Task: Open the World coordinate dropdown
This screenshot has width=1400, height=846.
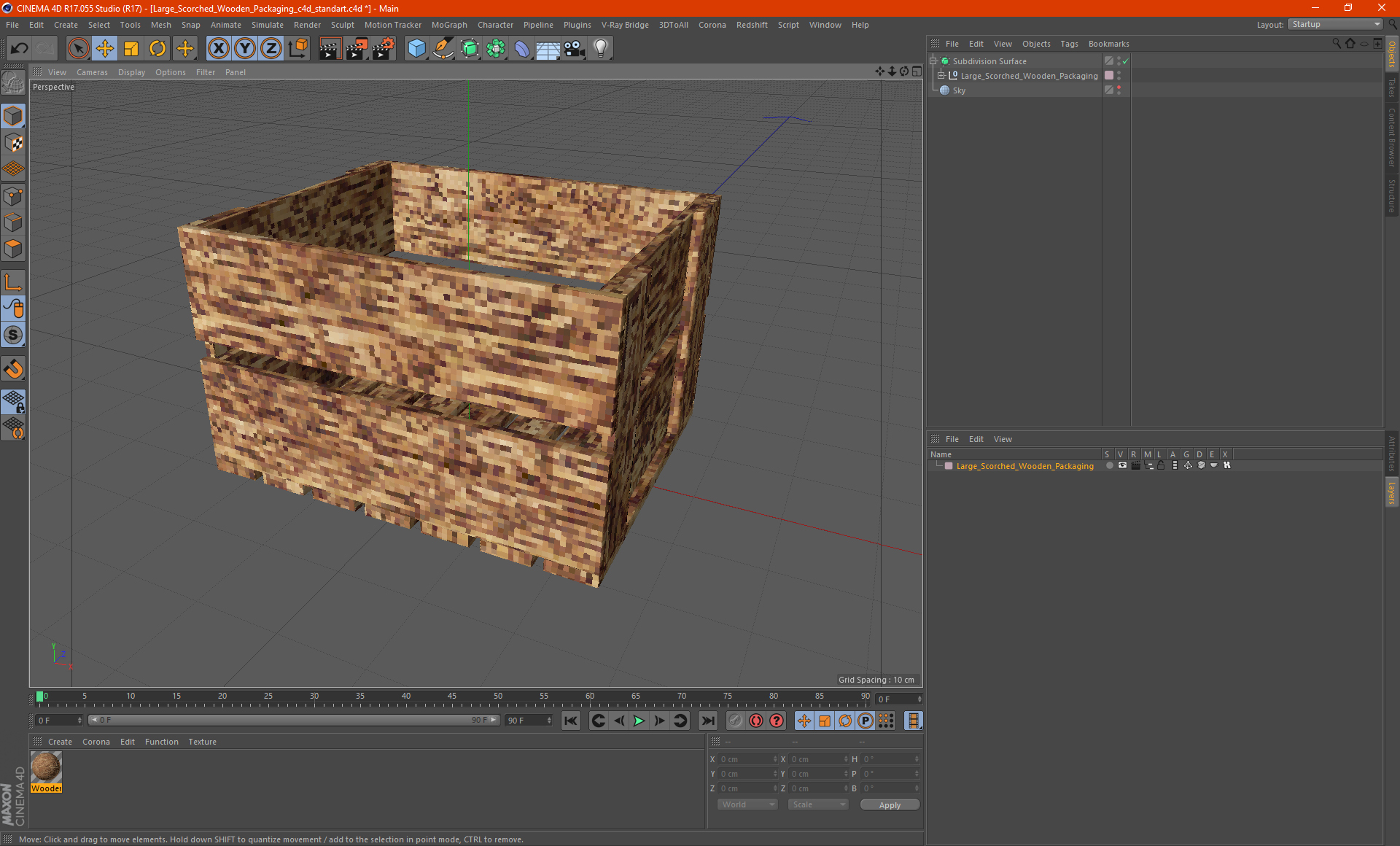Action: coord(747,804)
